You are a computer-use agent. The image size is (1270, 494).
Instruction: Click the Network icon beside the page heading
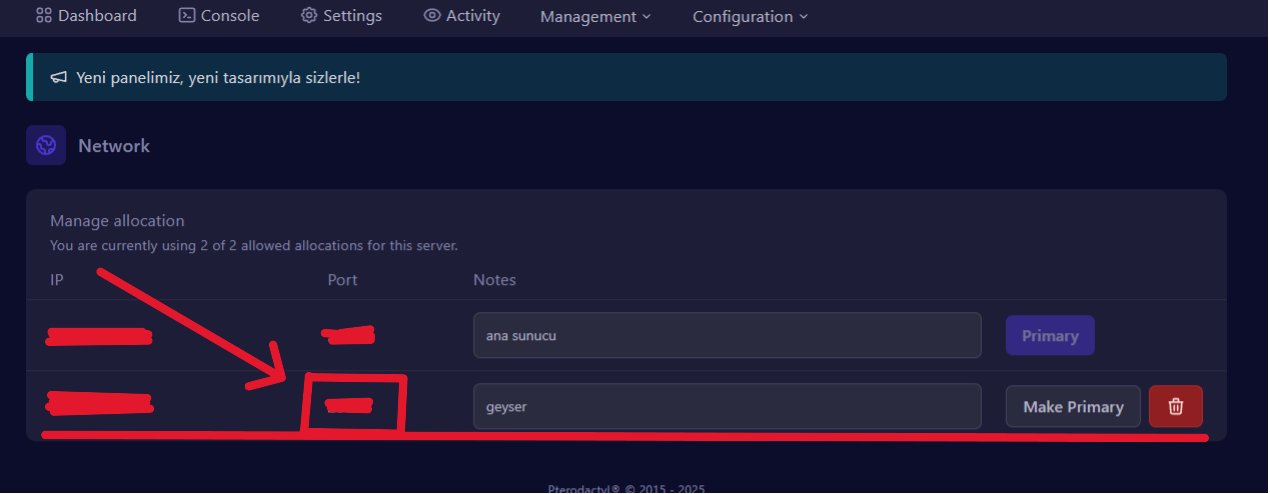(46, 146)
